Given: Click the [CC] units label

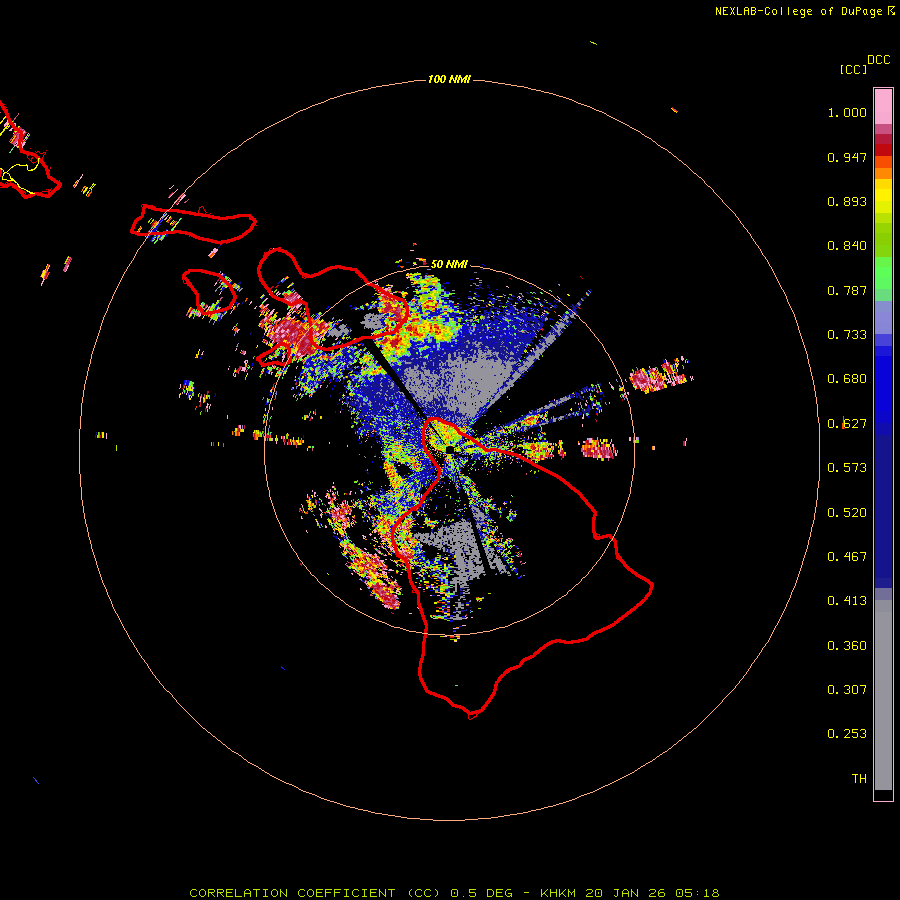Looking at the screenshot, I should tap(854, 69).
